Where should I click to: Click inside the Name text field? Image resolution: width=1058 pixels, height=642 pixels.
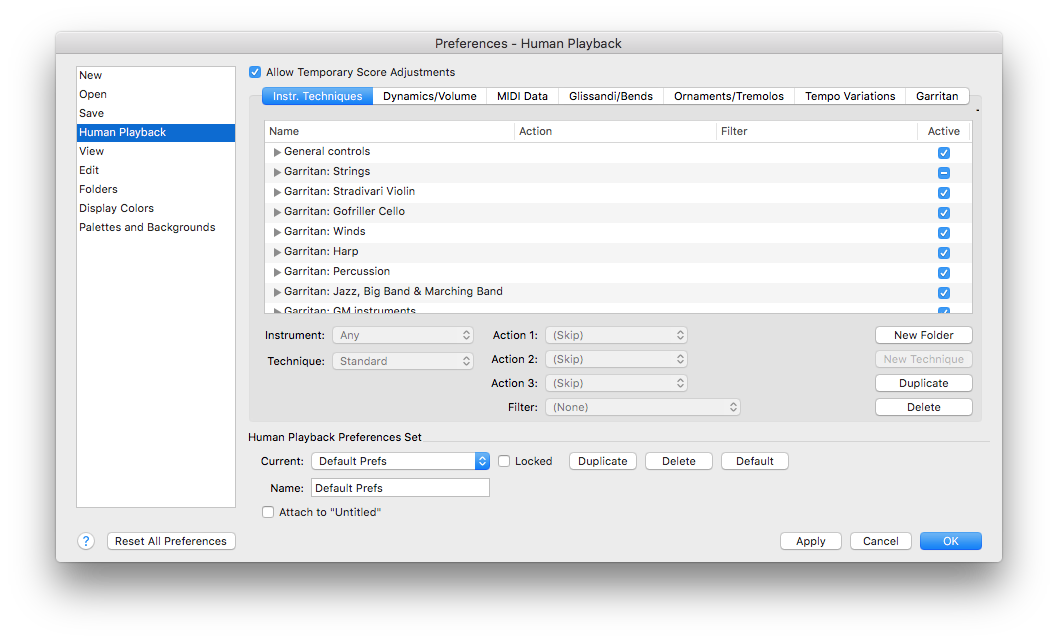[400, 487]
